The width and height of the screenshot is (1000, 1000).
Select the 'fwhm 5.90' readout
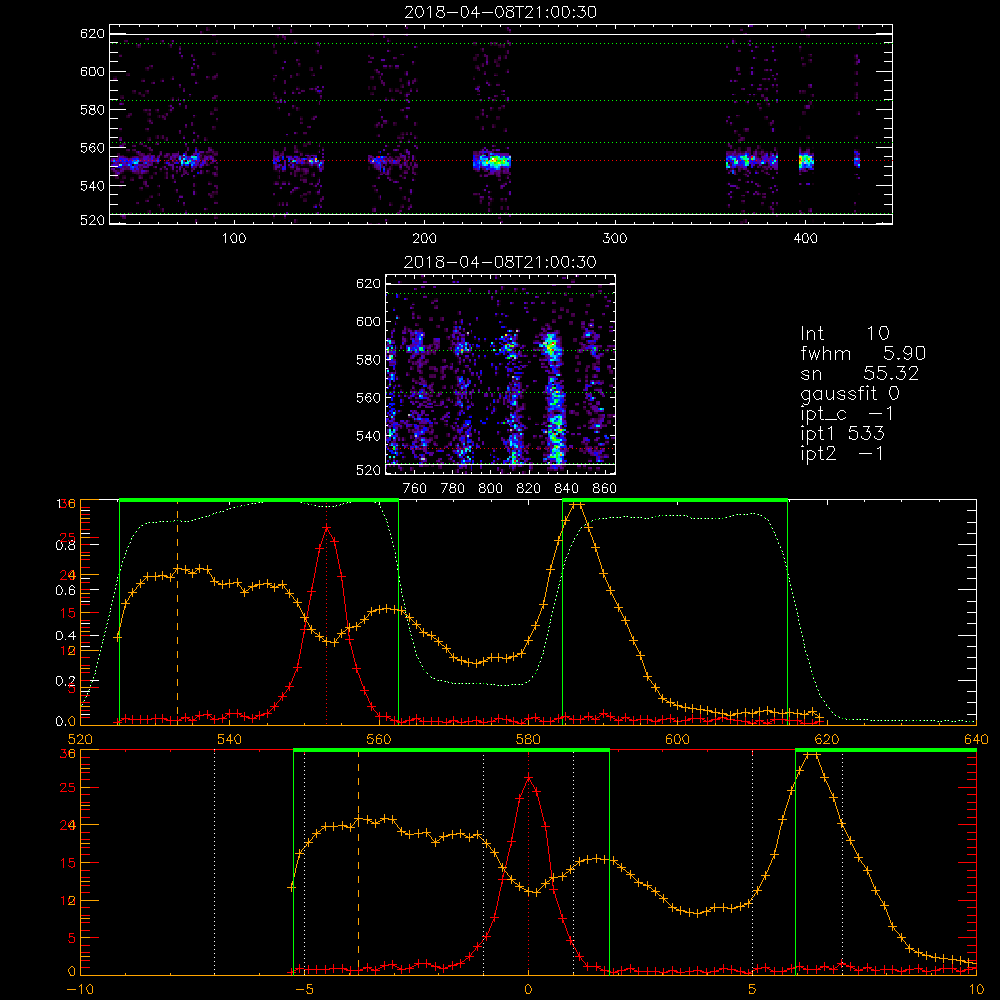click(x=863, y=353)
